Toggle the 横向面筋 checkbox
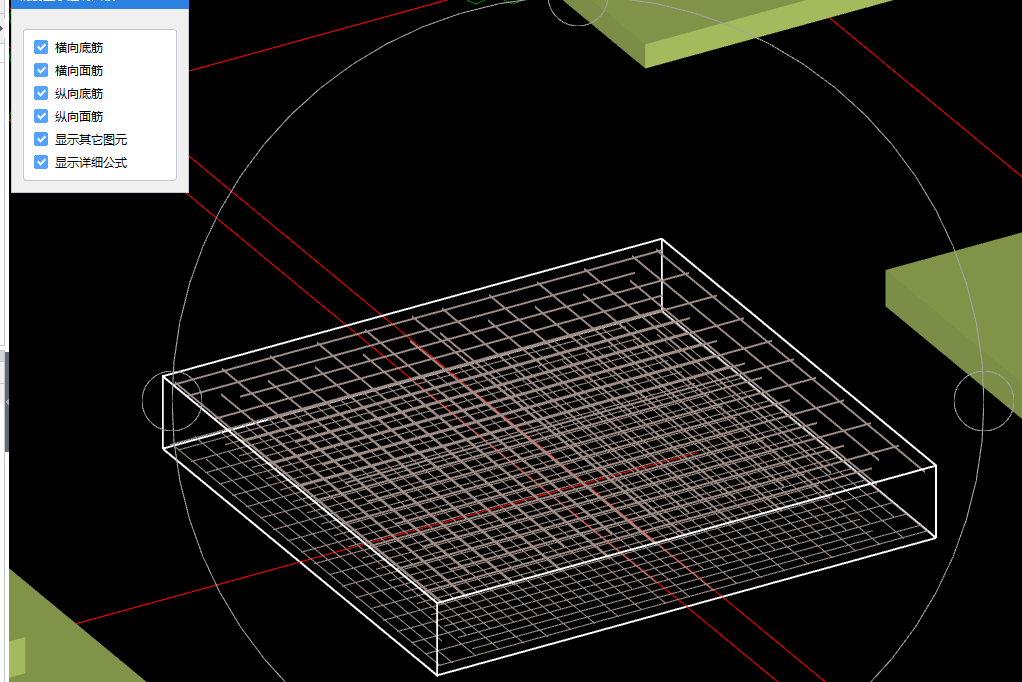This screenshot has width=1022, height=682. pos(41,70)
